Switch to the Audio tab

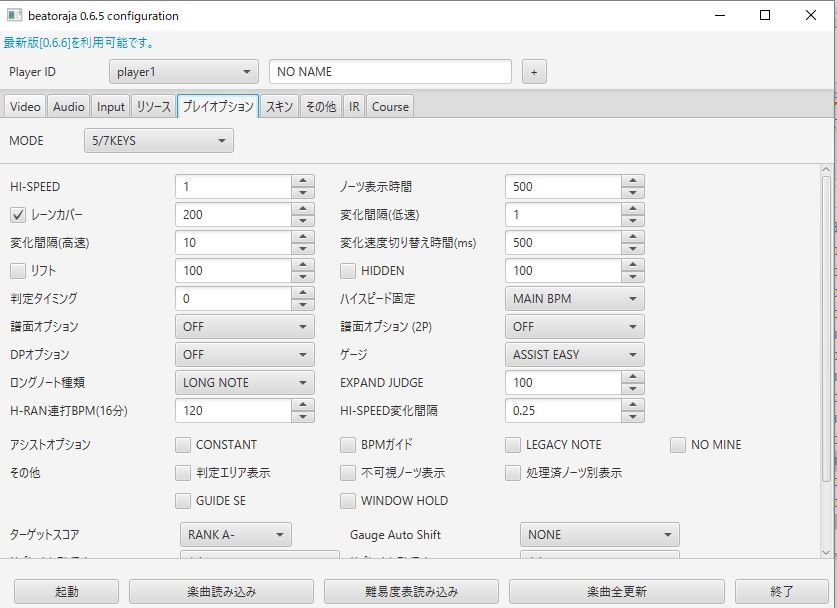(x=68, y=106)
